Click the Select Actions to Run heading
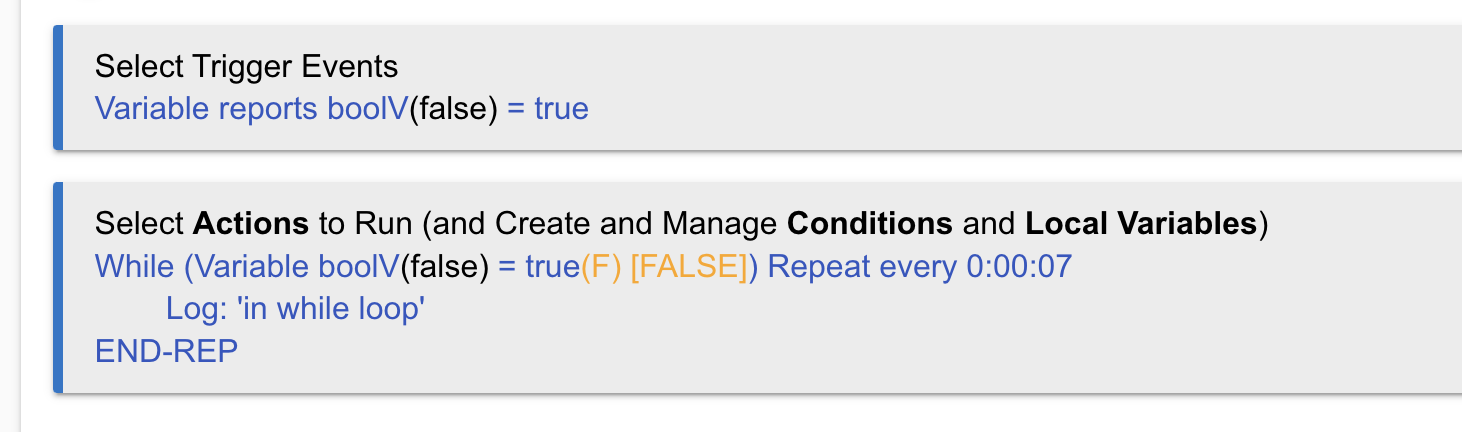The image size is (1462, 432). (680, 223)
